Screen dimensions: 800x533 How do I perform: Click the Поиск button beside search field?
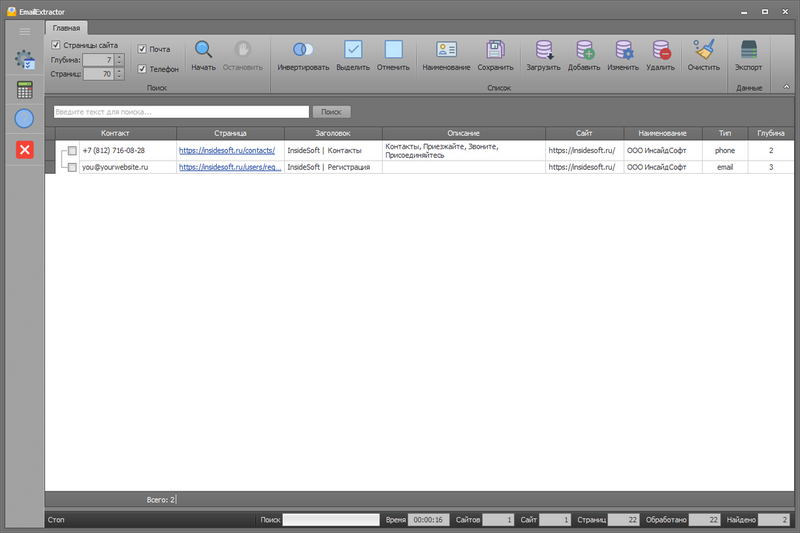pyautogui.click(x=331, y=112)
